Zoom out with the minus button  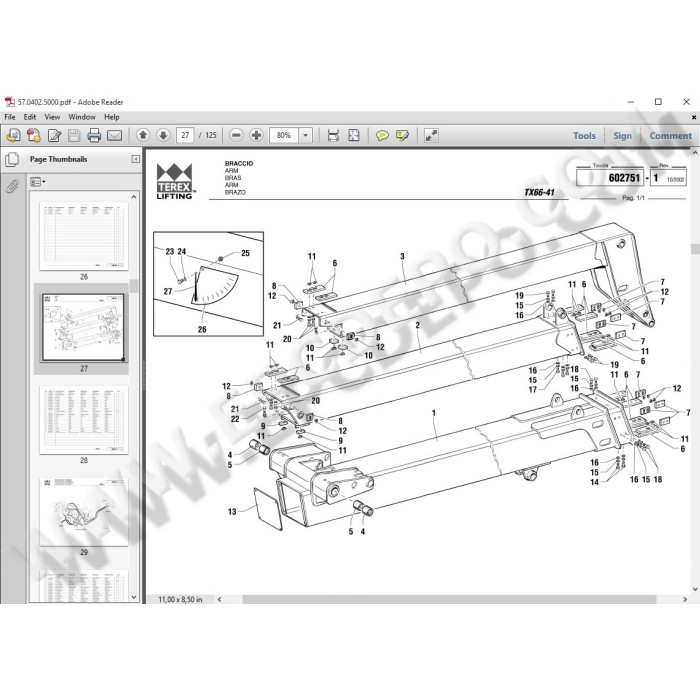click(236, 135)
